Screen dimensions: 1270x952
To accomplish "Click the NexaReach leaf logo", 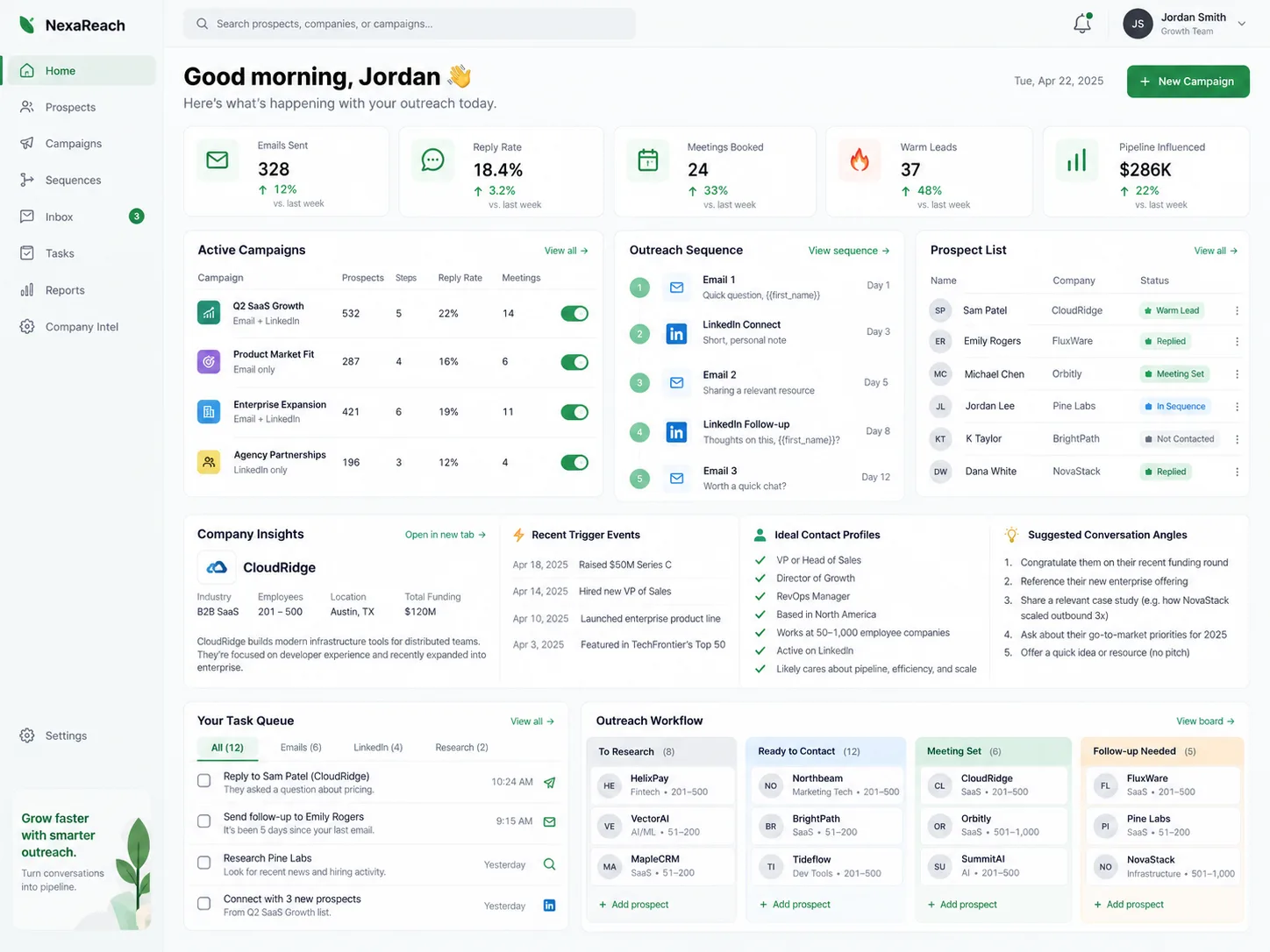I will click(27, 25).
